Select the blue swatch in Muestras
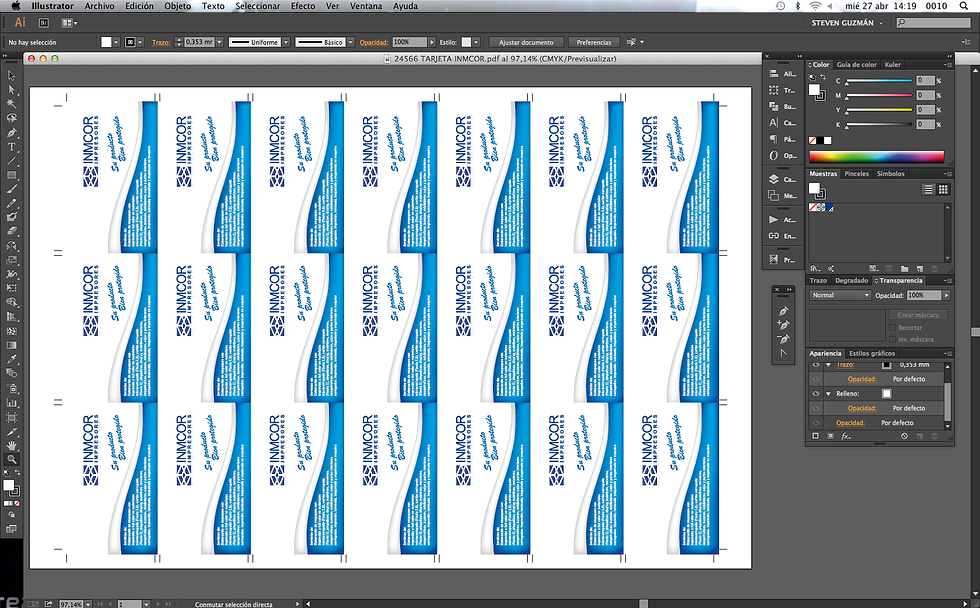Image resolution: width=980 pixels, height=608 pixels. click(829, 207)
